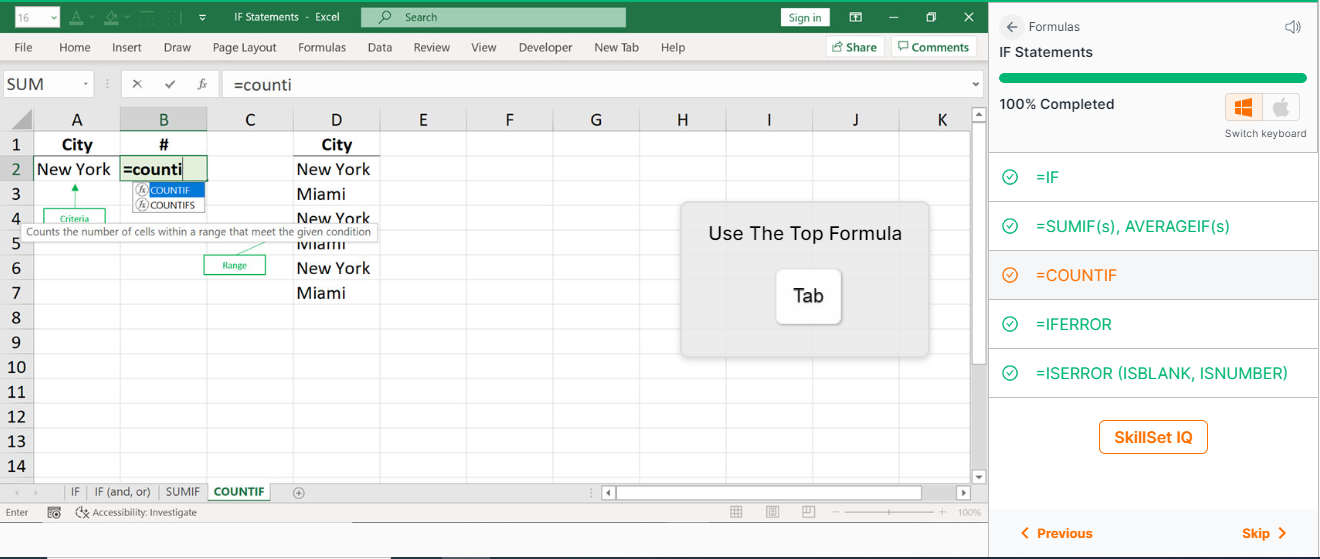This screenshot has height=559, width=1320.
Task: Select the COUNTIF sheet tab
Action: 239,492
